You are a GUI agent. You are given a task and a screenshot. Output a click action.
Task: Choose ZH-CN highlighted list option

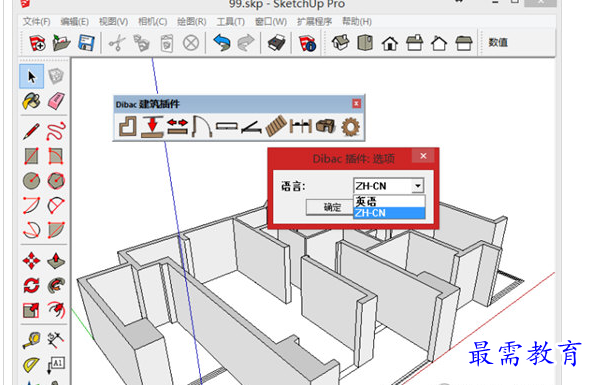coord(389,213)
